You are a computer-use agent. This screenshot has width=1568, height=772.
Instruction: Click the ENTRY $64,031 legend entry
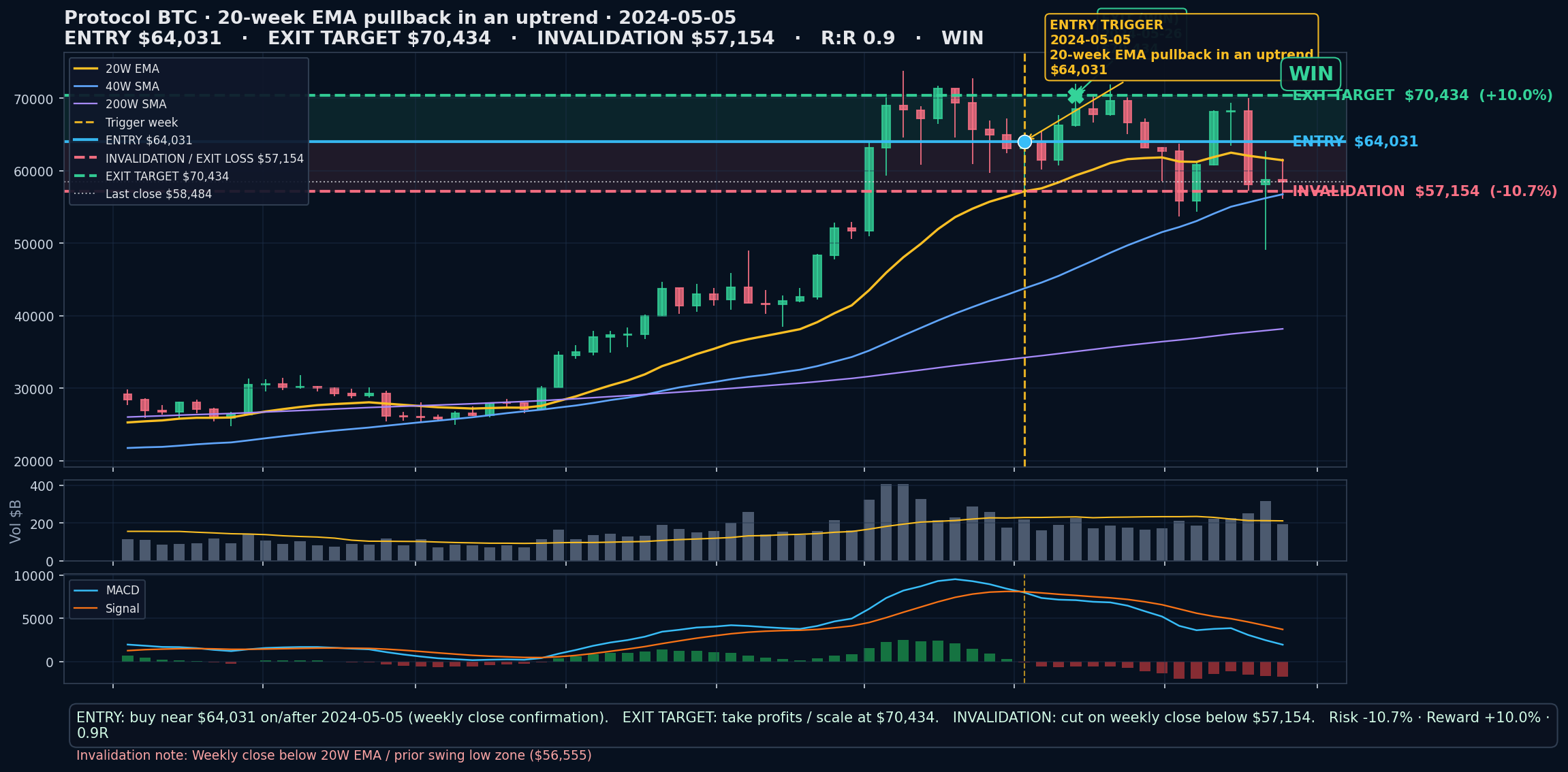coord(133,140)
